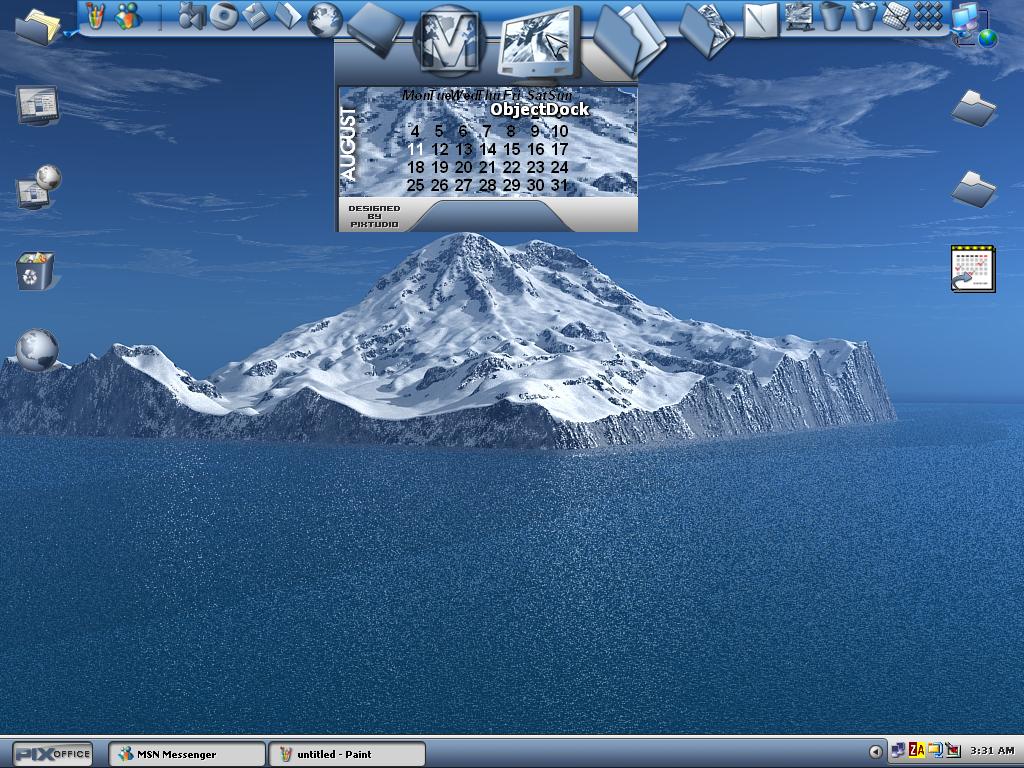Click the large M globe dock icon
Screen dimensions: 1024x768
click(x=449, y=42)
